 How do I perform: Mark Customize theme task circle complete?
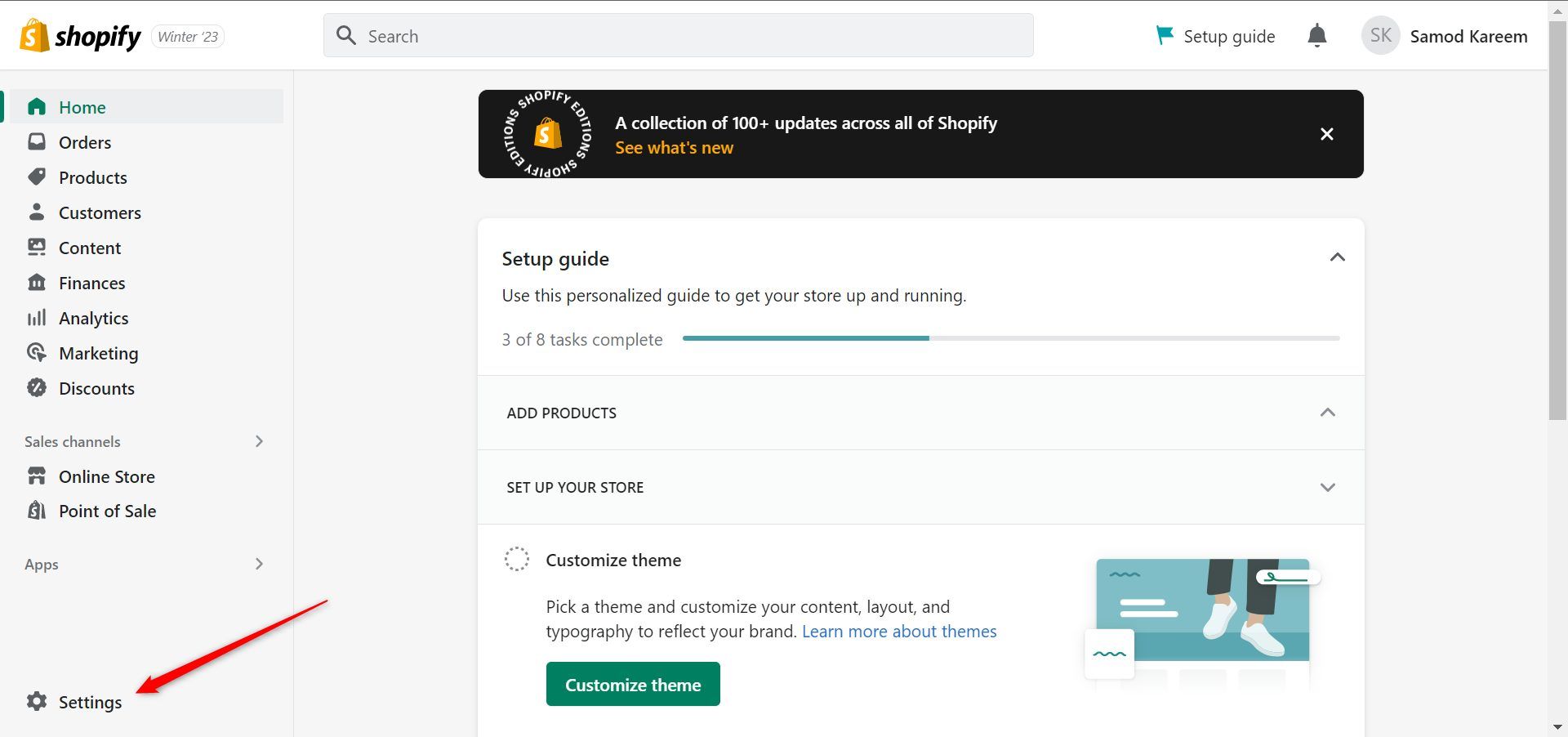pos(517,560)
